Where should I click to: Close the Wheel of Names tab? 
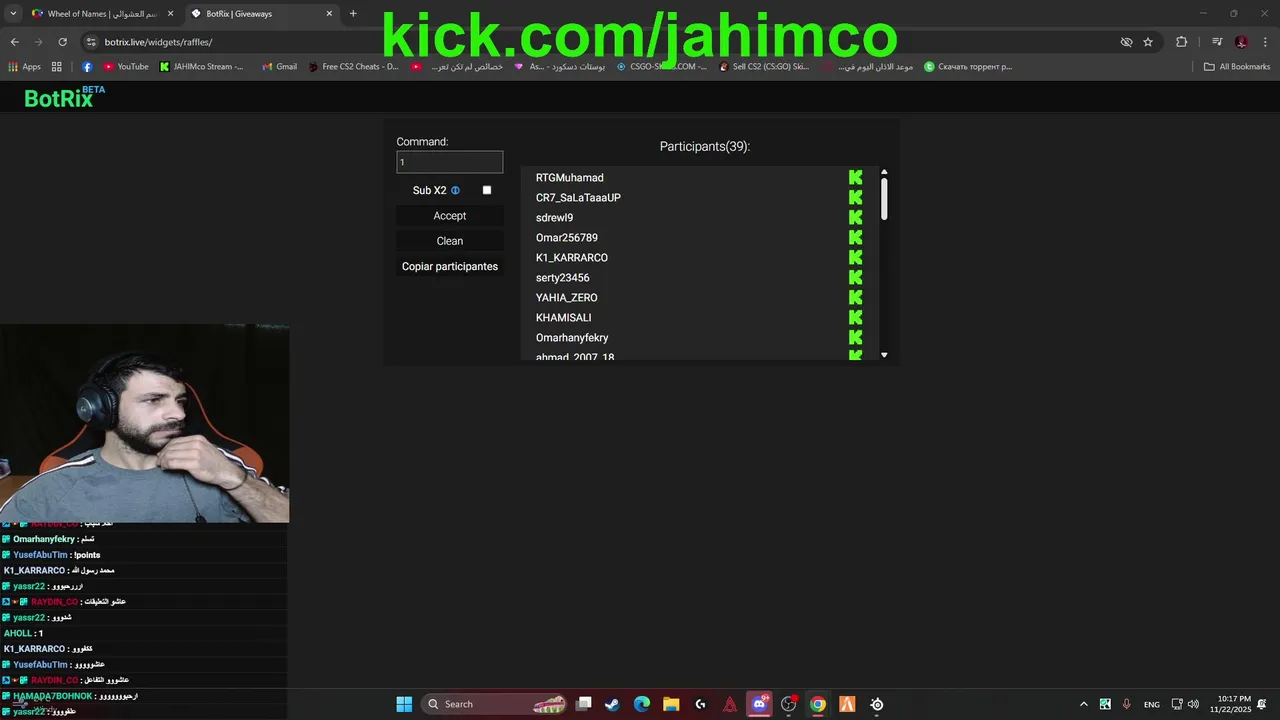[170, 14]
